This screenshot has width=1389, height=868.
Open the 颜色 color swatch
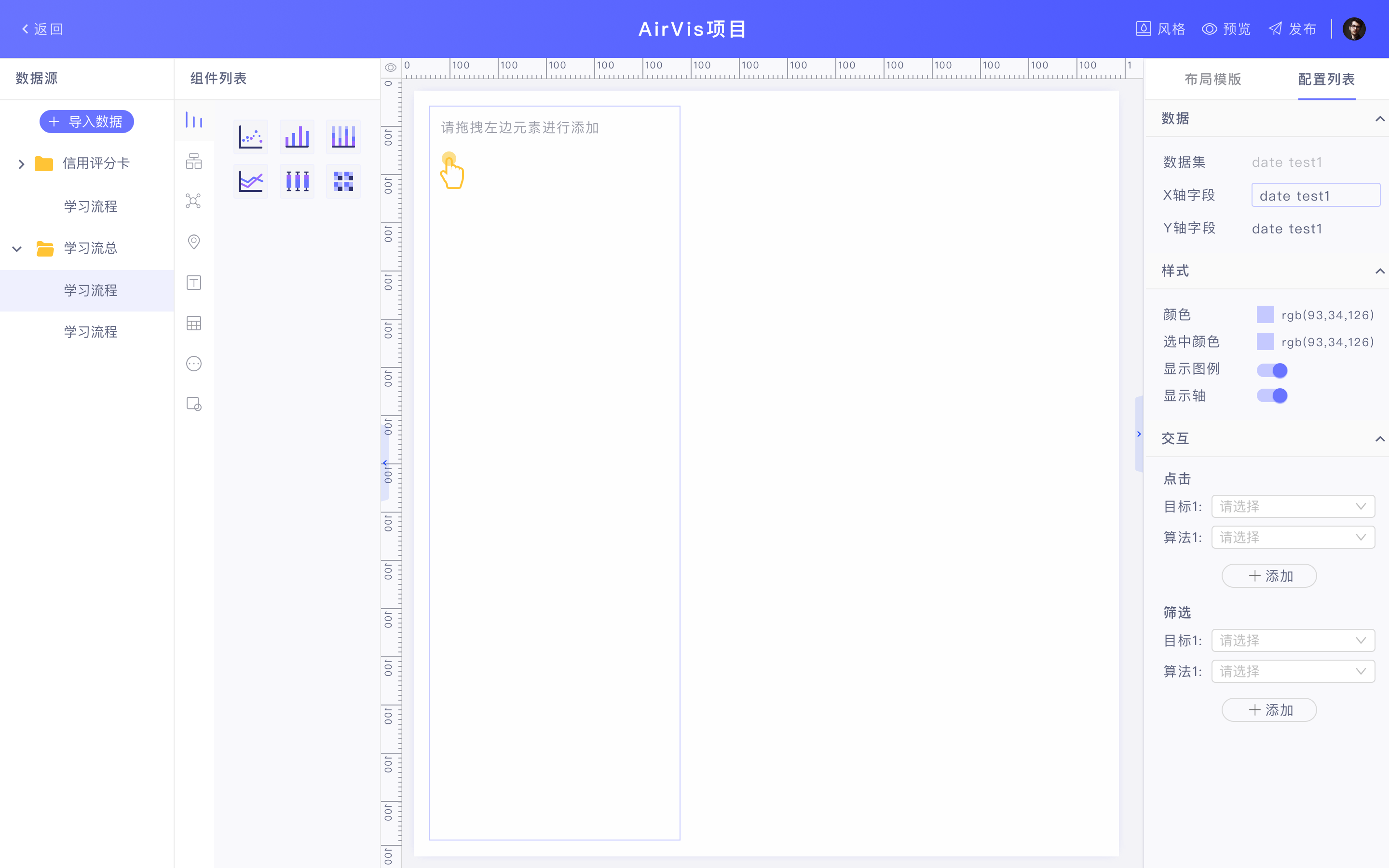(1265, 314)
